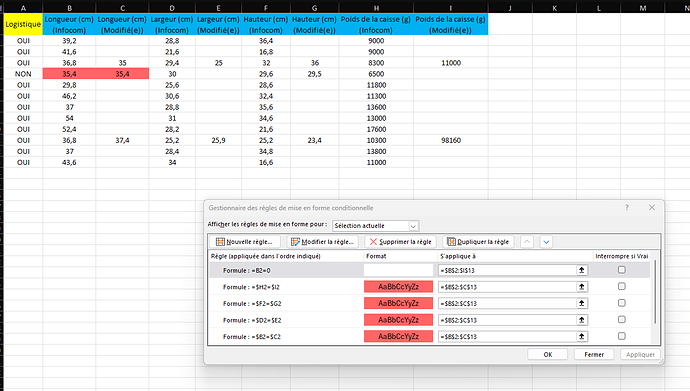The image size is (690, 391).
Task: Click red highlighted cell 35,4 in column B
Action: tap(69, 74)
